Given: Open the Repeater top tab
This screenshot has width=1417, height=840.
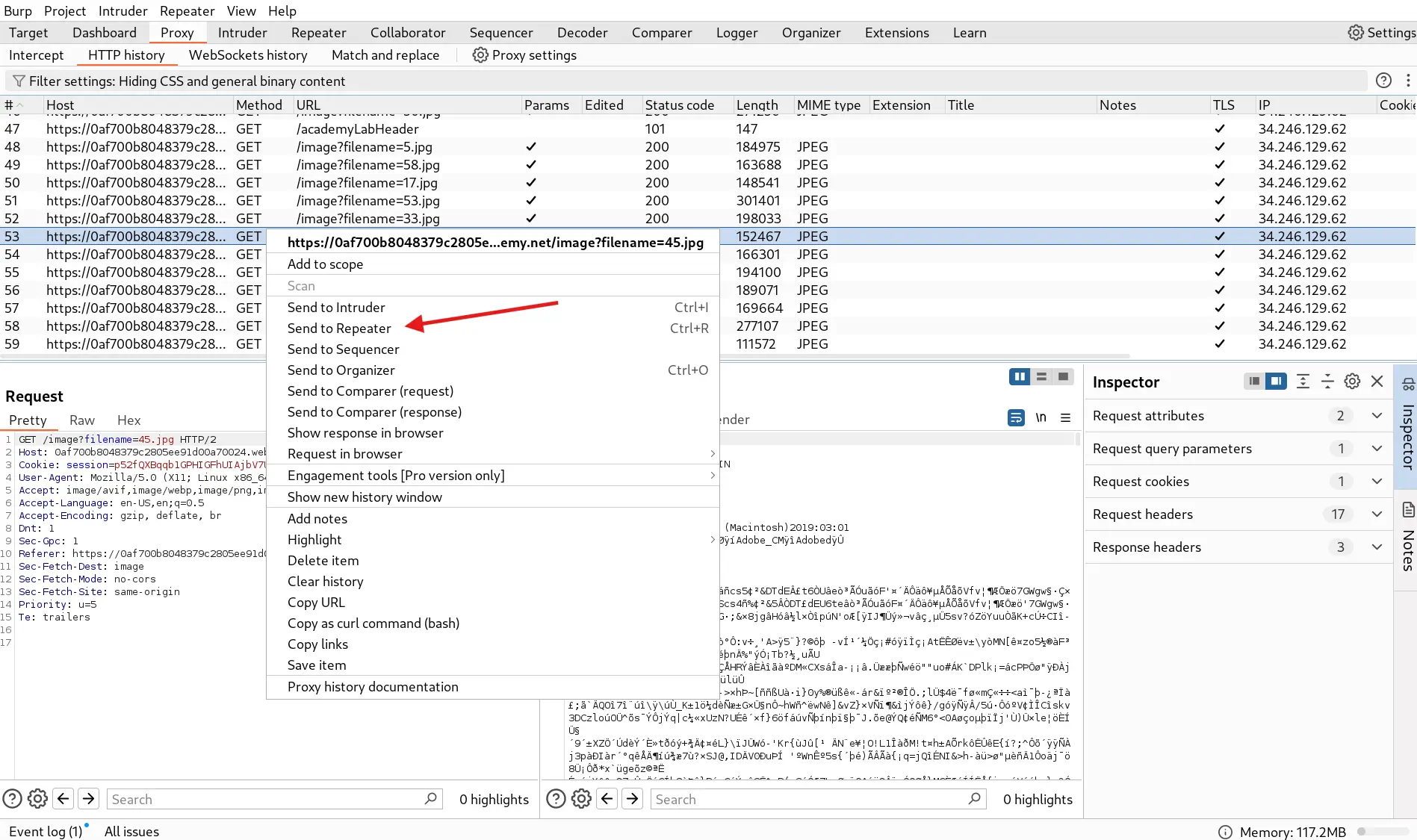Looking at the screenshot, I should [x=318, y=32].
